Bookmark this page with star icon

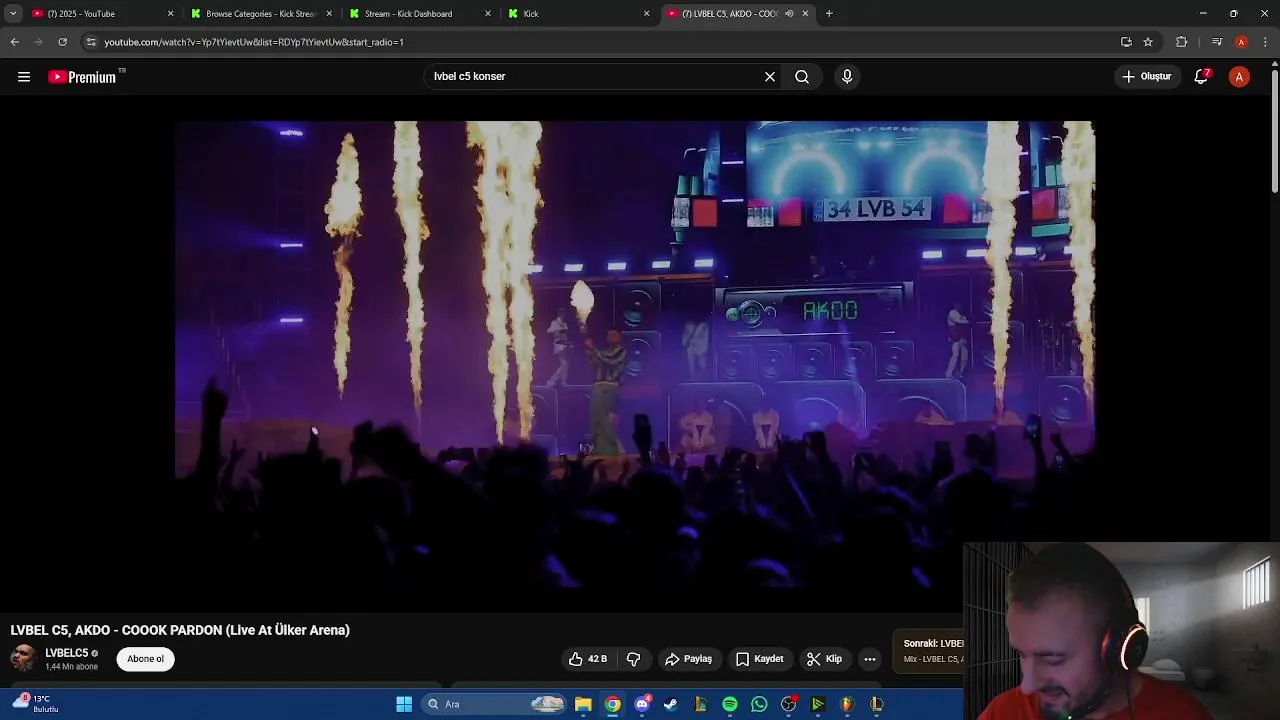[x=1148, y=42]
